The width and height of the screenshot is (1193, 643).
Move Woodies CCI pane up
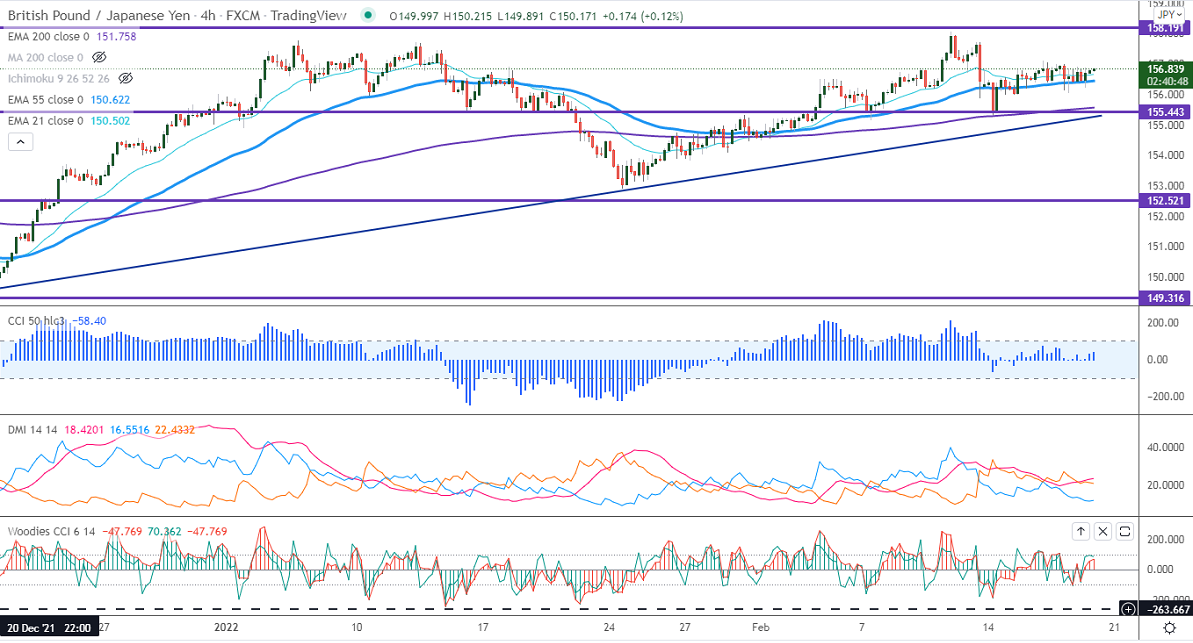pos(1080,531)
